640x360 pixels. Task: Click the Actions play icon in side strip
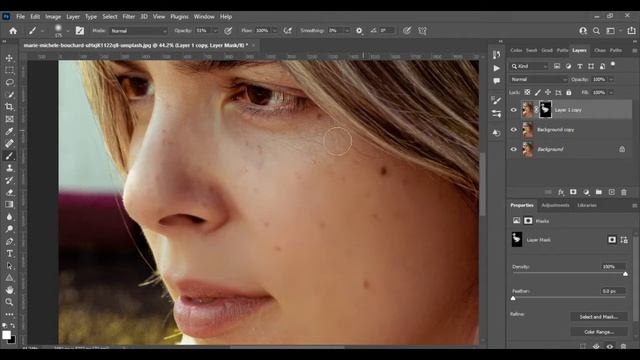click(x=496, y=68)
